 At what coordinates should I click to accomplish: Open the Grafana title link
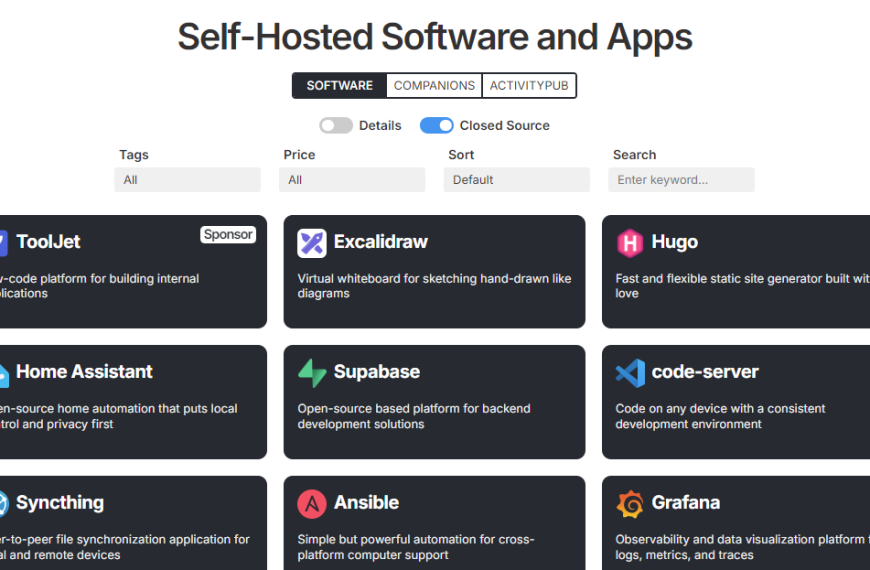pyautogui.click(x=686, y=503)
